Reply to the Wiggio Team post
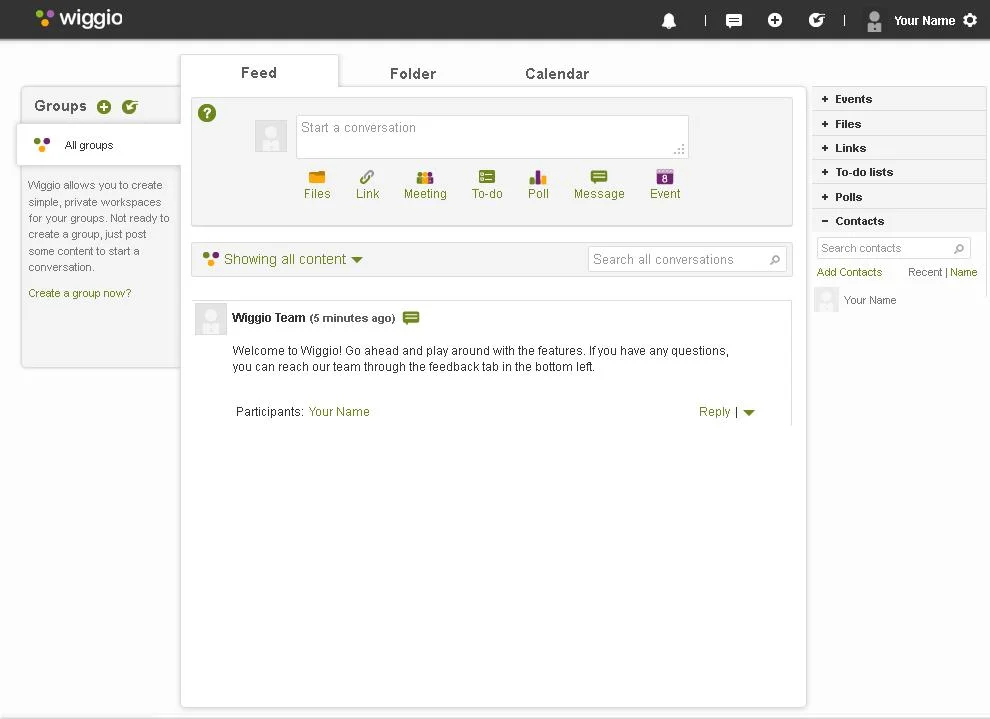This screenshot has width=990, height=719. [714, 412]
